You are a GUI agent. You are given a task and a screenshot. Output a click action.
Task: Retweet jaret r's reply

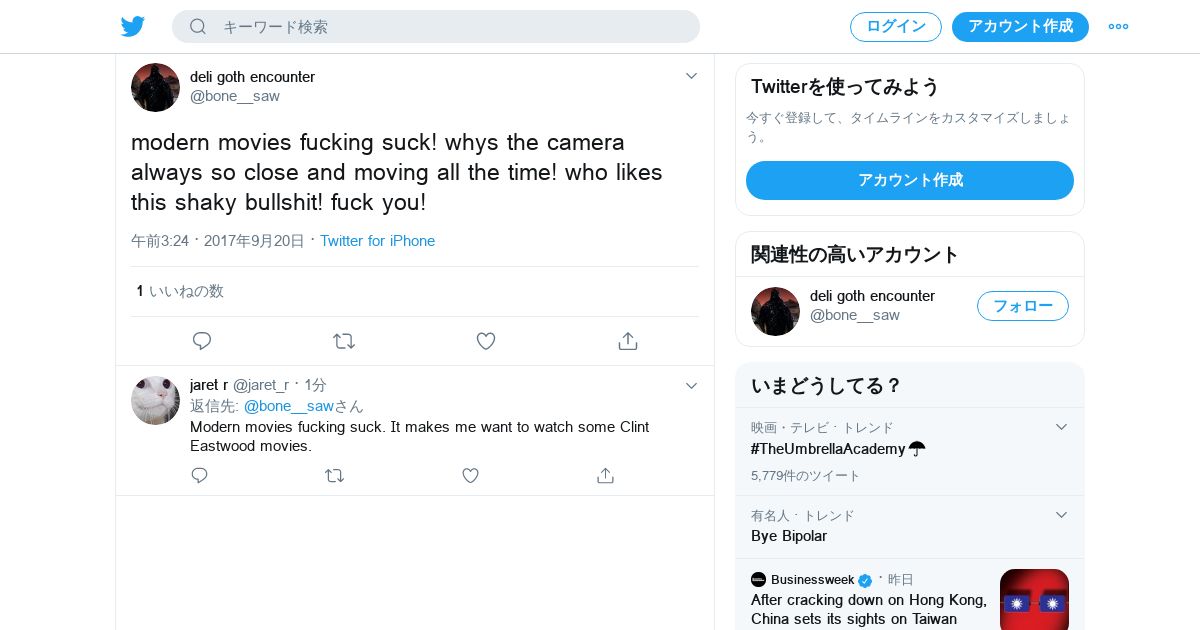click(x=335, y=475)
